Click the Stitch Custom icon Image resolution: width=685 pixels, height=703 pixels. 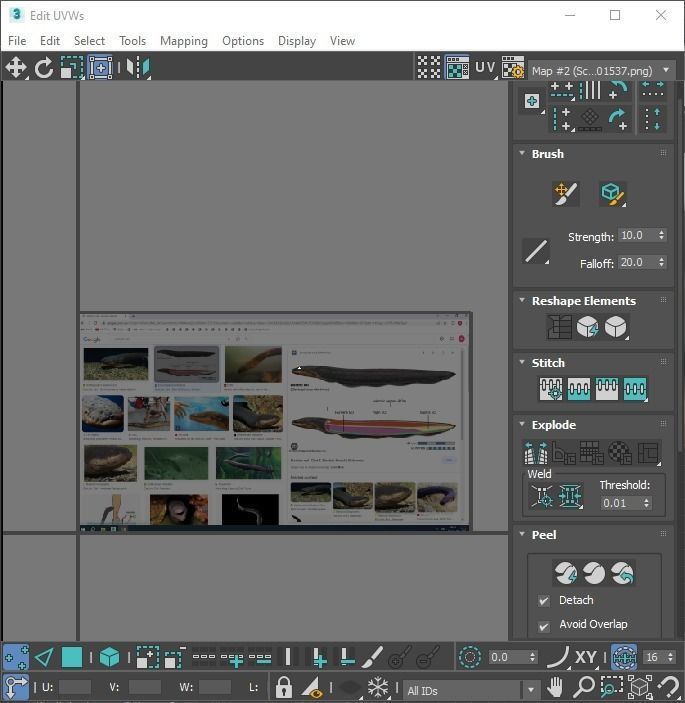(x=635, y=388)
